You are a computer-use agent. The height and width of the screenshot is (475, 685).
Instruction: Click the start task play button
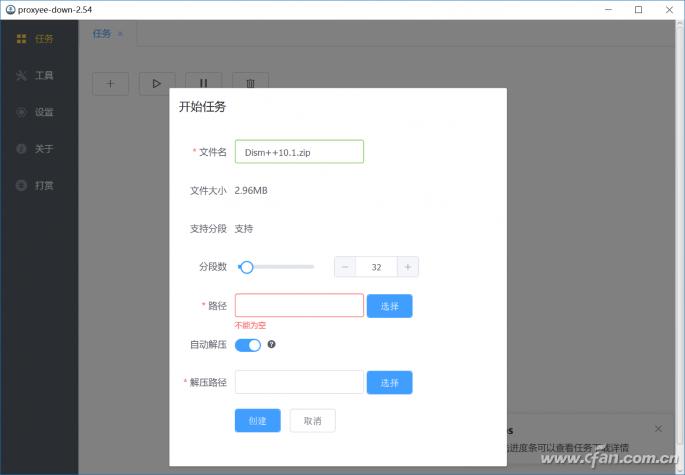tap(157, 83)
